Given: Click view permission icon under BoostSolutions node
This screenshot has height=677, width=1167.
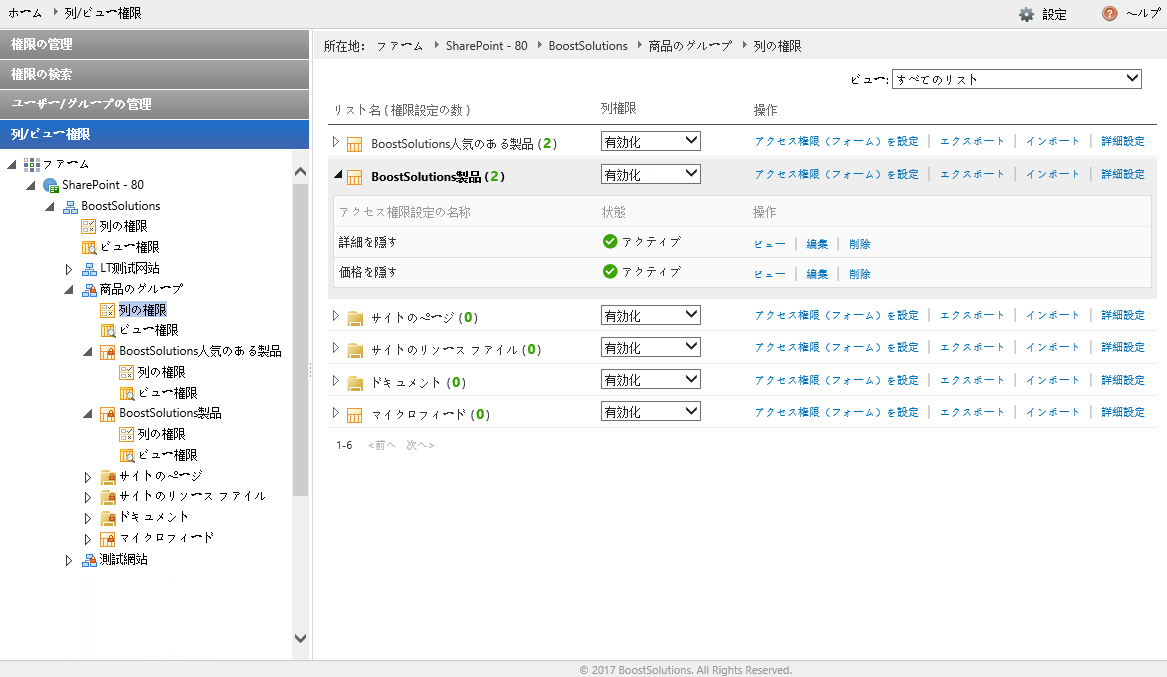Looking at the screenshot, I should coord(89,247).
